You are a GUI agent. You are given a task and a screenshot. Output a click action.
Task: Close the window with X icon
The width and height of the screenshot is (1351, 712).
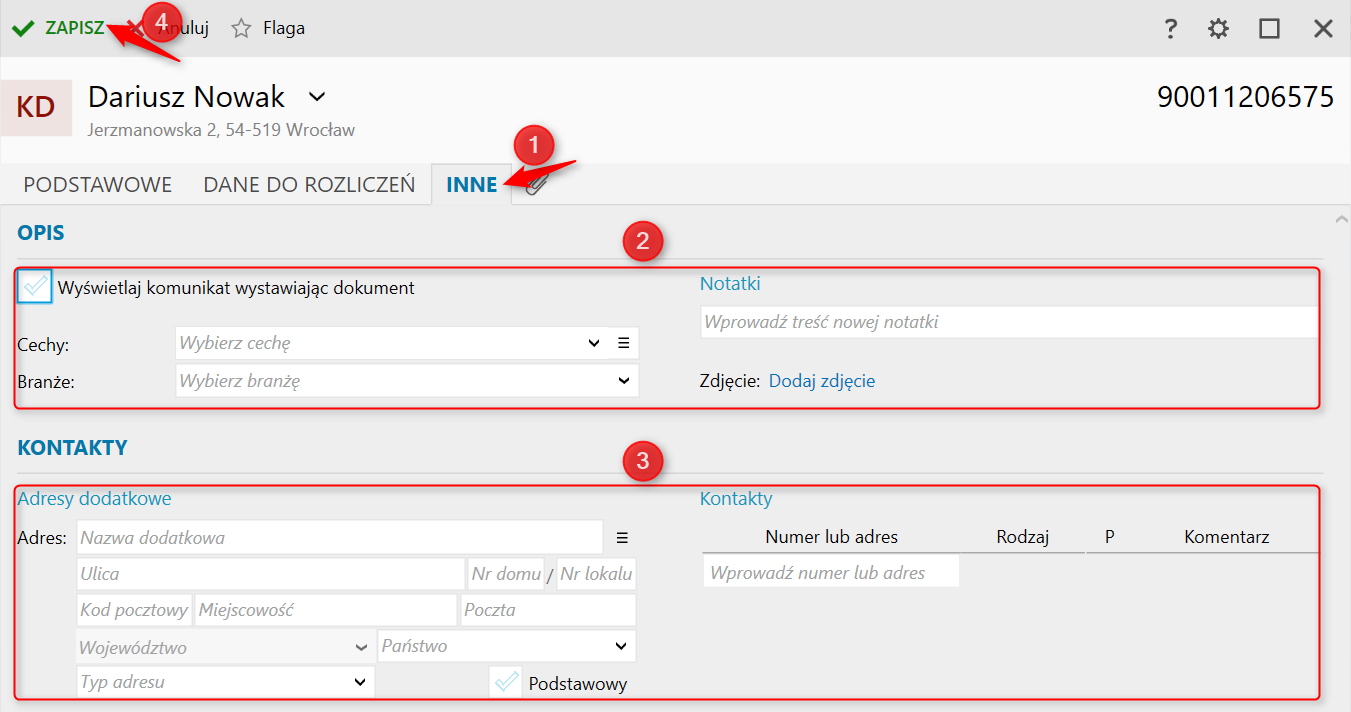(x=1323, y=28)
